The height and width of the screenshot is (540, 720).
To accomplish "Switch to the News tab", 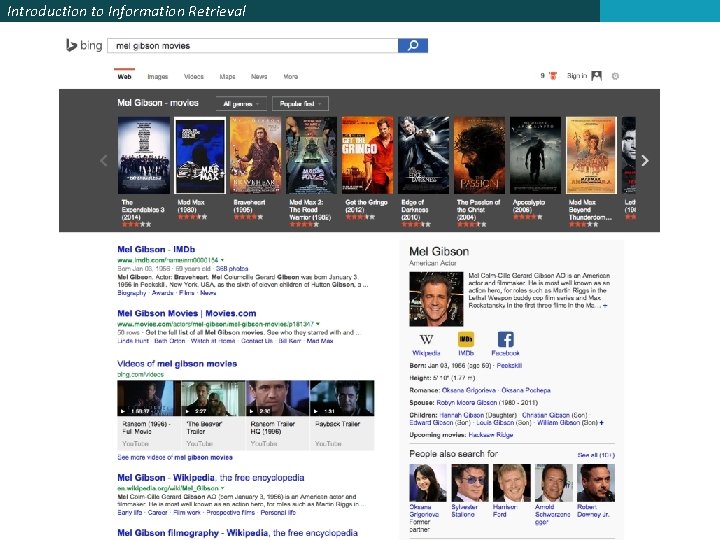I will tap(259, 77).
